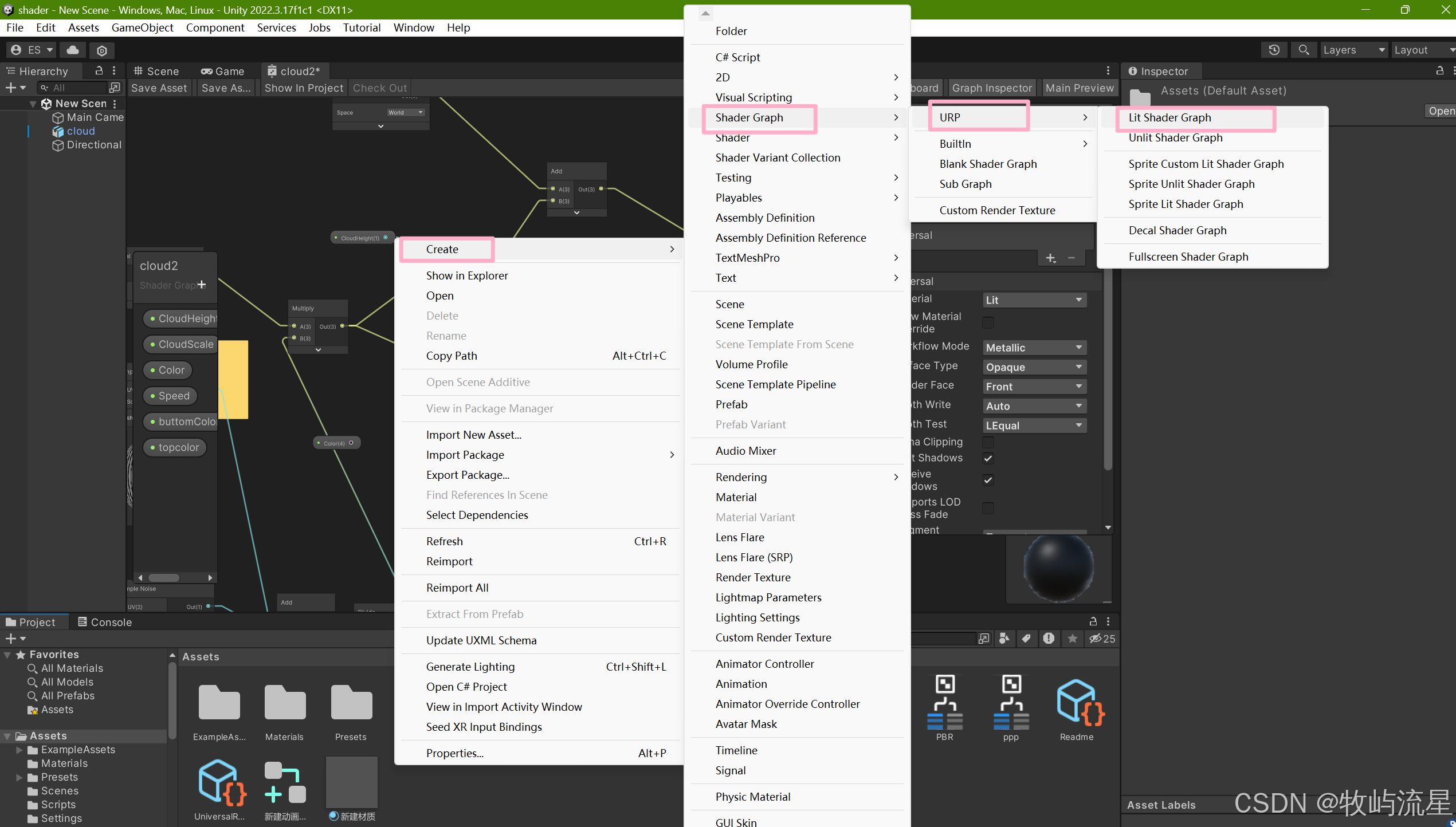Viewport: 1456px width, 827px height.
Task: Toggle hidden packages count eye icon
Action: point(1102,639)
